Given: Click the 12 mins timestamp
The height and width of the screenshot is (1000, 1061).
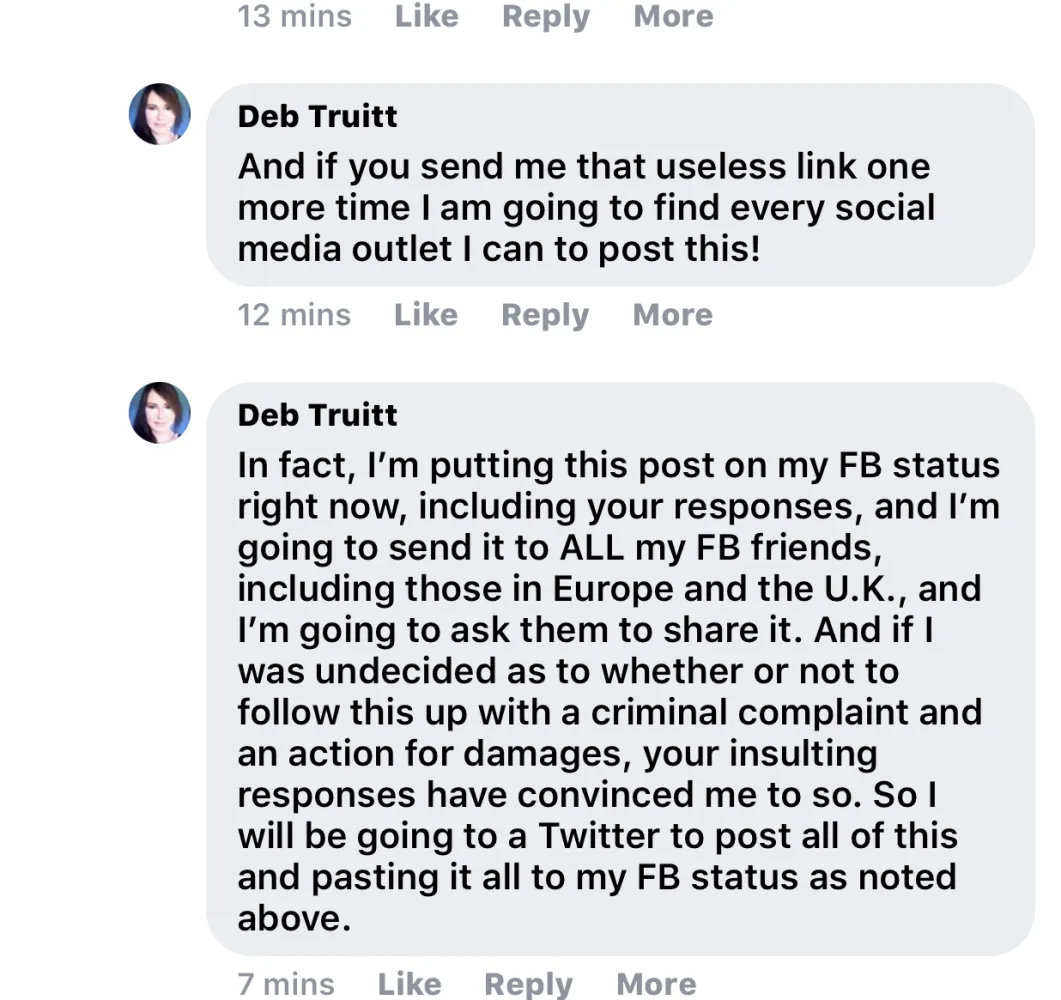Looking at the screenshot, I should tap(294, 315).
